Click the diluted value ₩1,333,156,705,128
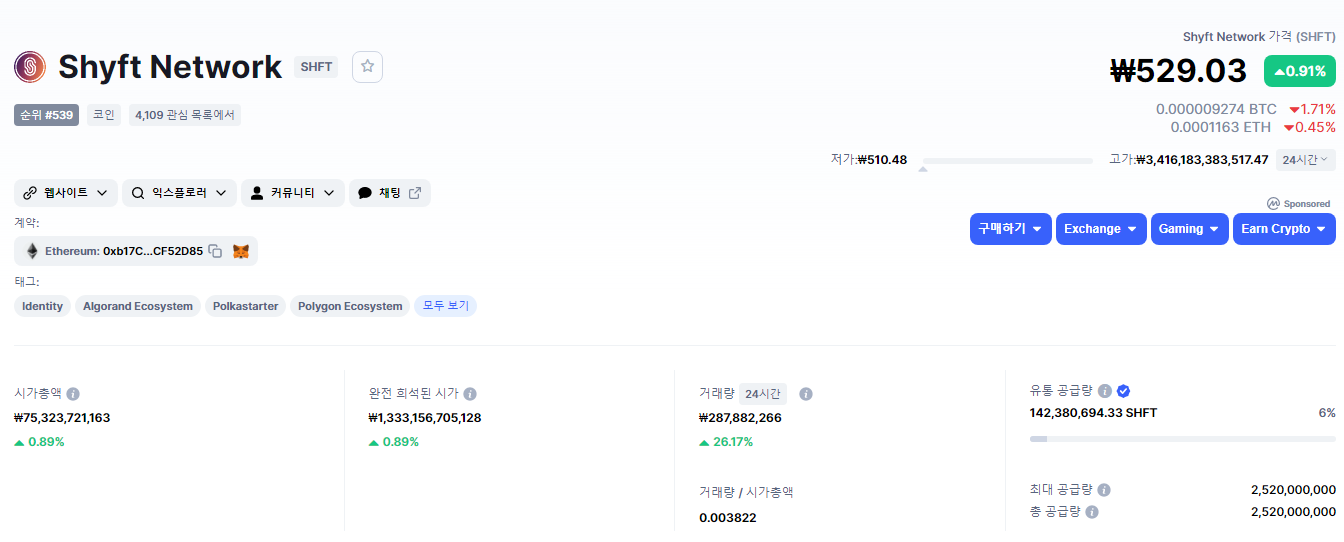The width and height of the screenshot is (1344, 542). (x=425, y=418)
